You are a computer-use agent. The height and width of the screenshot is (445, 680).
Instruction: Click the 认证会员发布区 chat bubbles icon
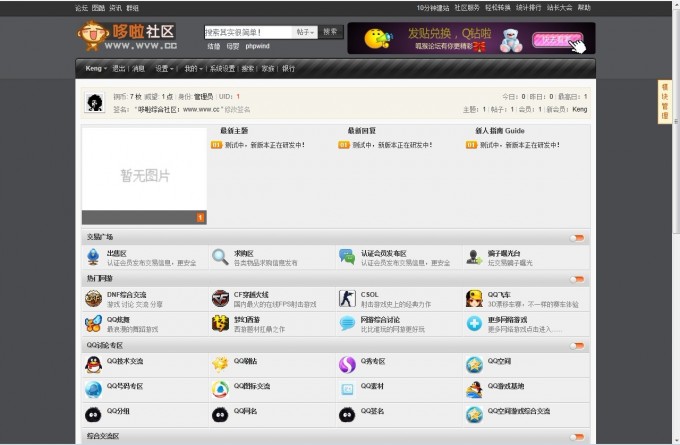point(347,257)
